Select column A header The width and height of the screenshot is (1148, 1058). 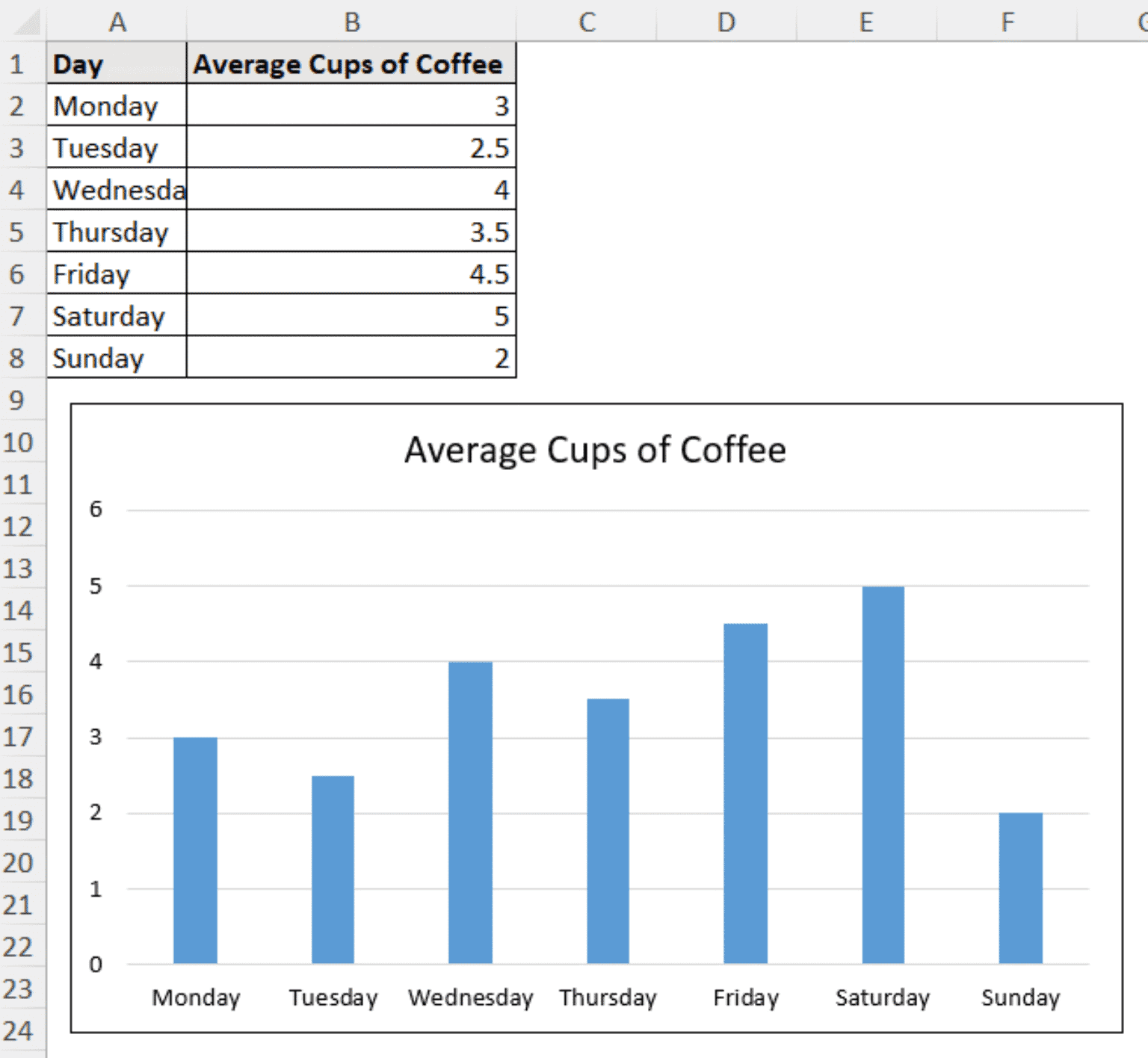(116, 22)
